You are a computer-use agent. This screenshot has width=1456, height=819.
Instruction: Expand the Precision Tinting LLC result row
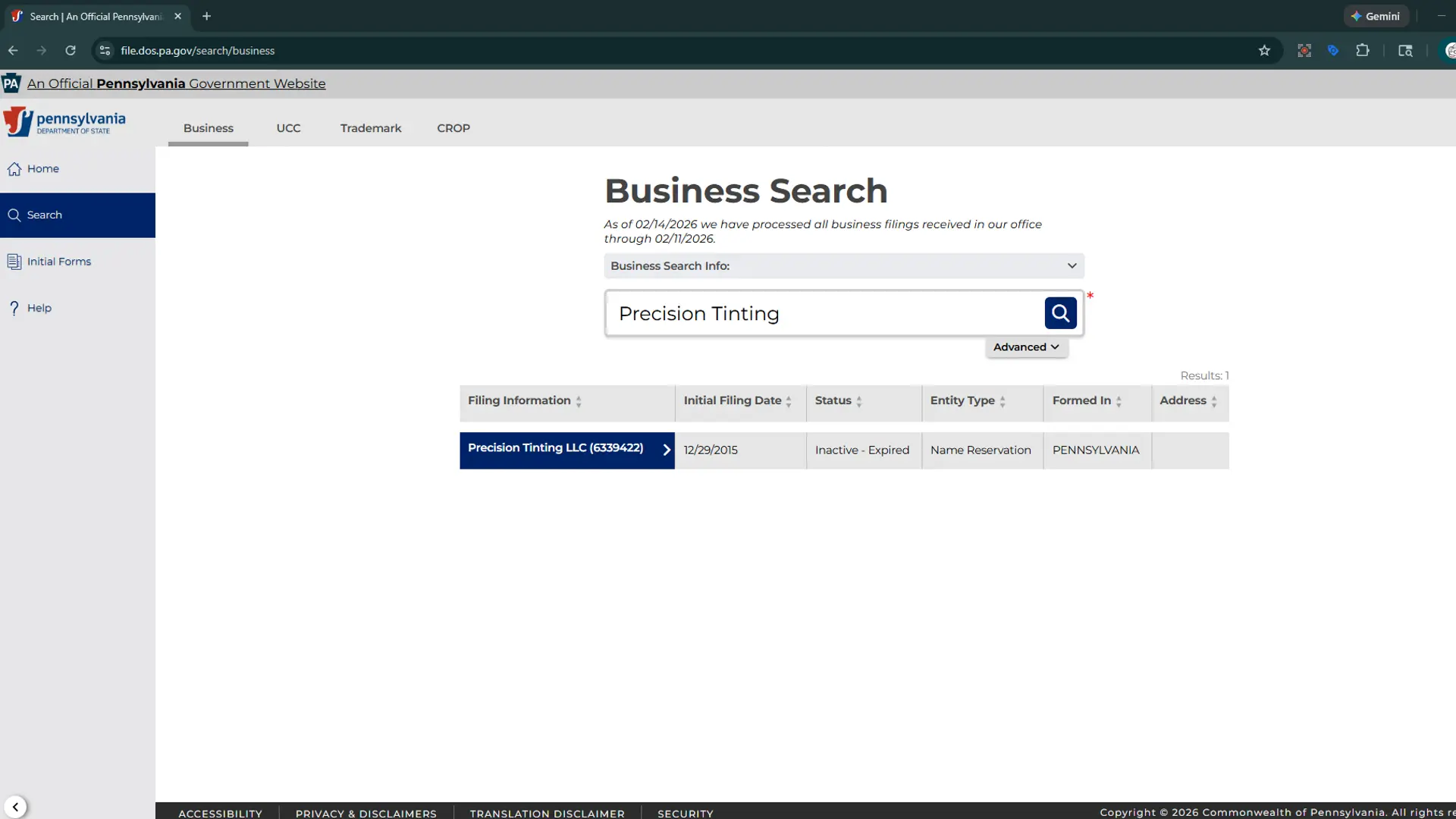point(666,449)
